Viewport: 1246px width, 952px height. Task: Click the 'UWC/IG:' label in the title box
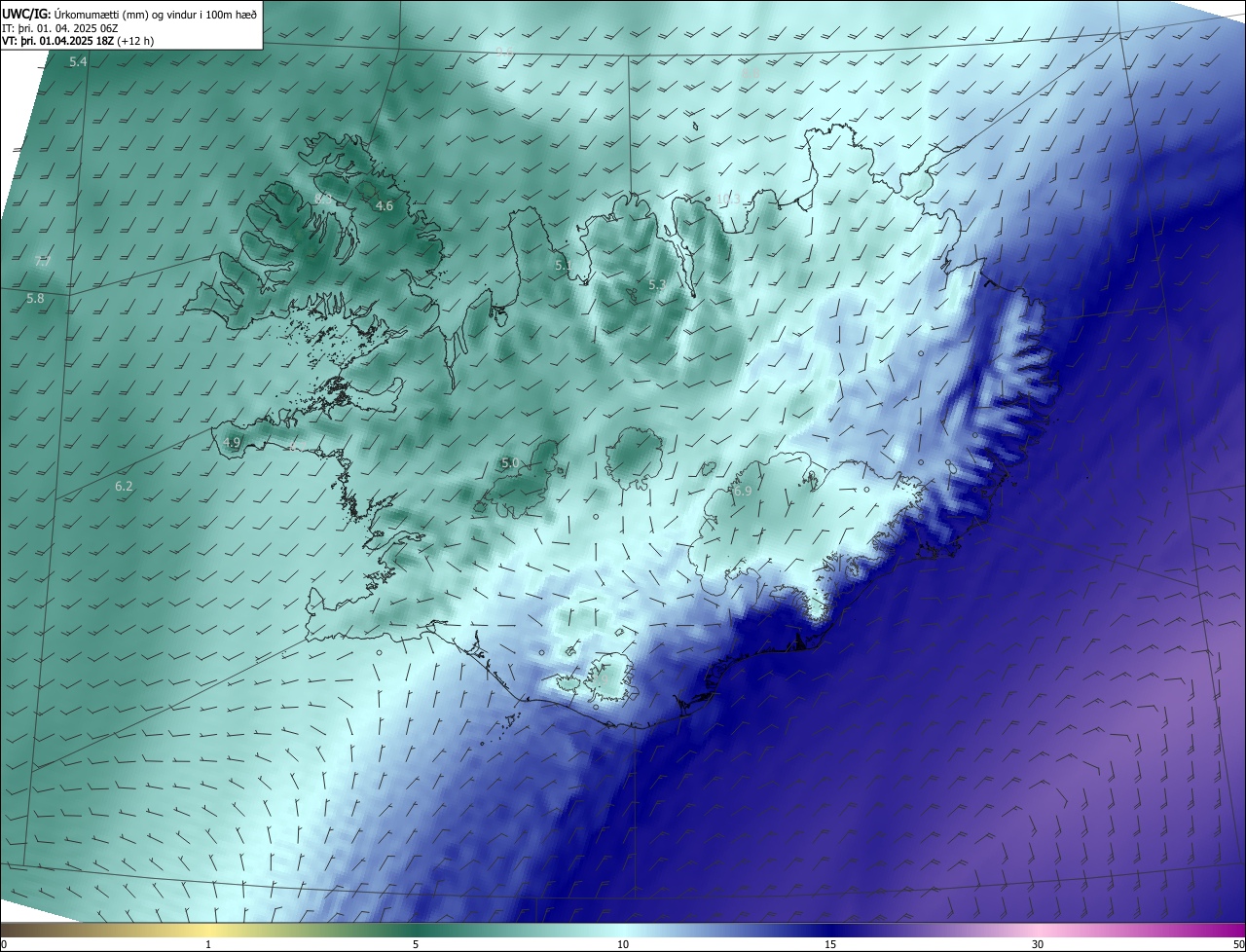coord(26,14)
